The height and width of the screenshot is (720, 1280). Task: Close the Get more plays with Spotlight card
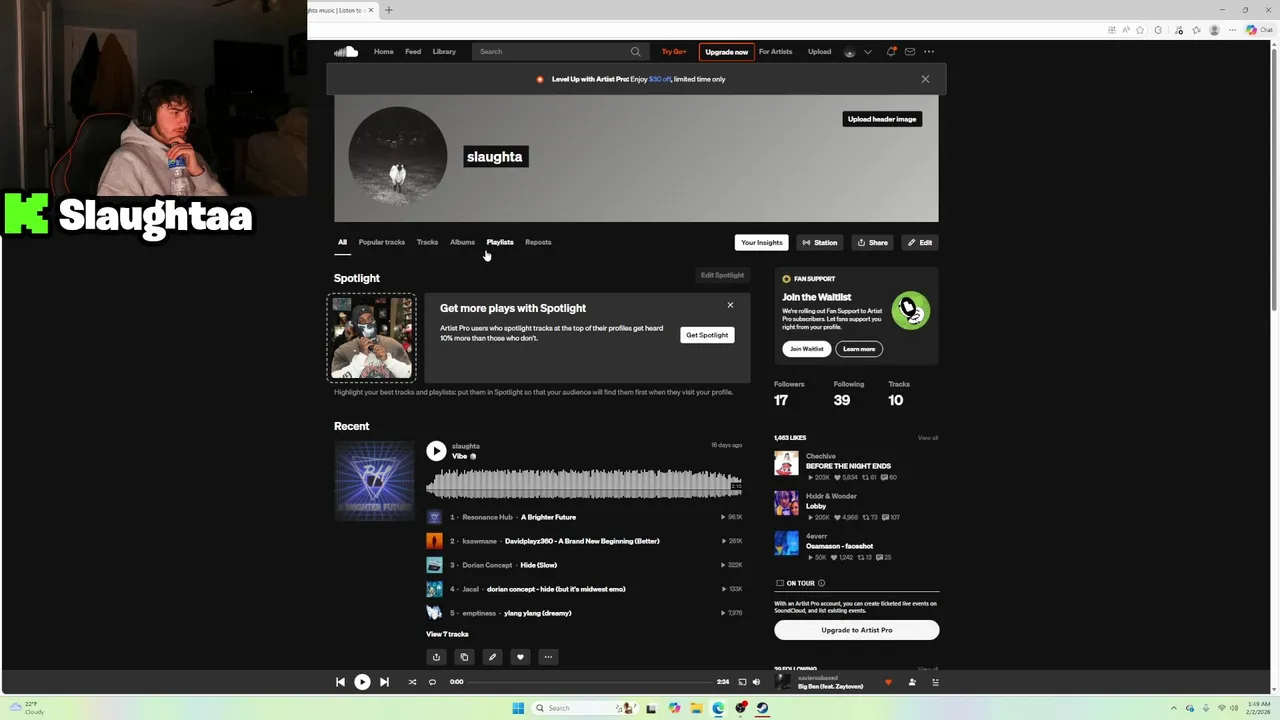tap(730, 305)
